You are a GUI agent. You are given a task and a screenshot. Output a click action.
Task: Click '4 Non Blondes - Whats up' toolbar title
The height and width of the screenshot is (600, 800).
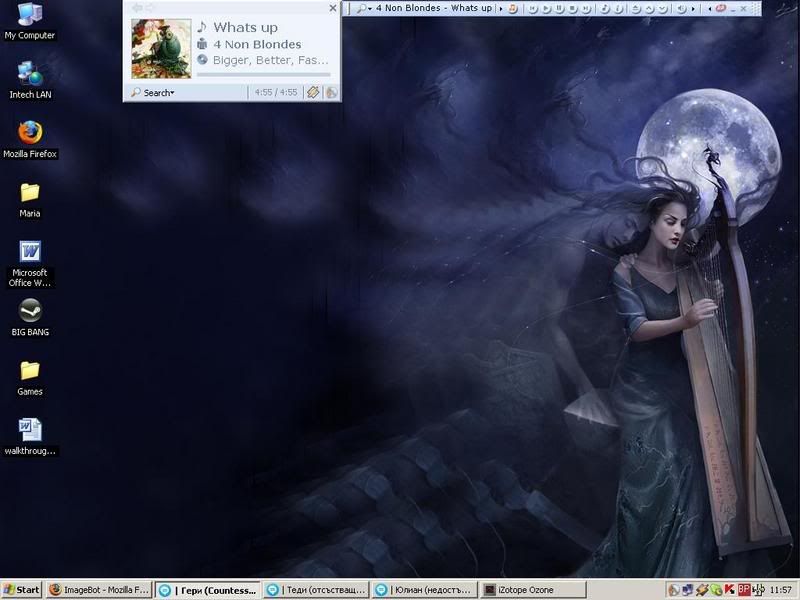434,8
